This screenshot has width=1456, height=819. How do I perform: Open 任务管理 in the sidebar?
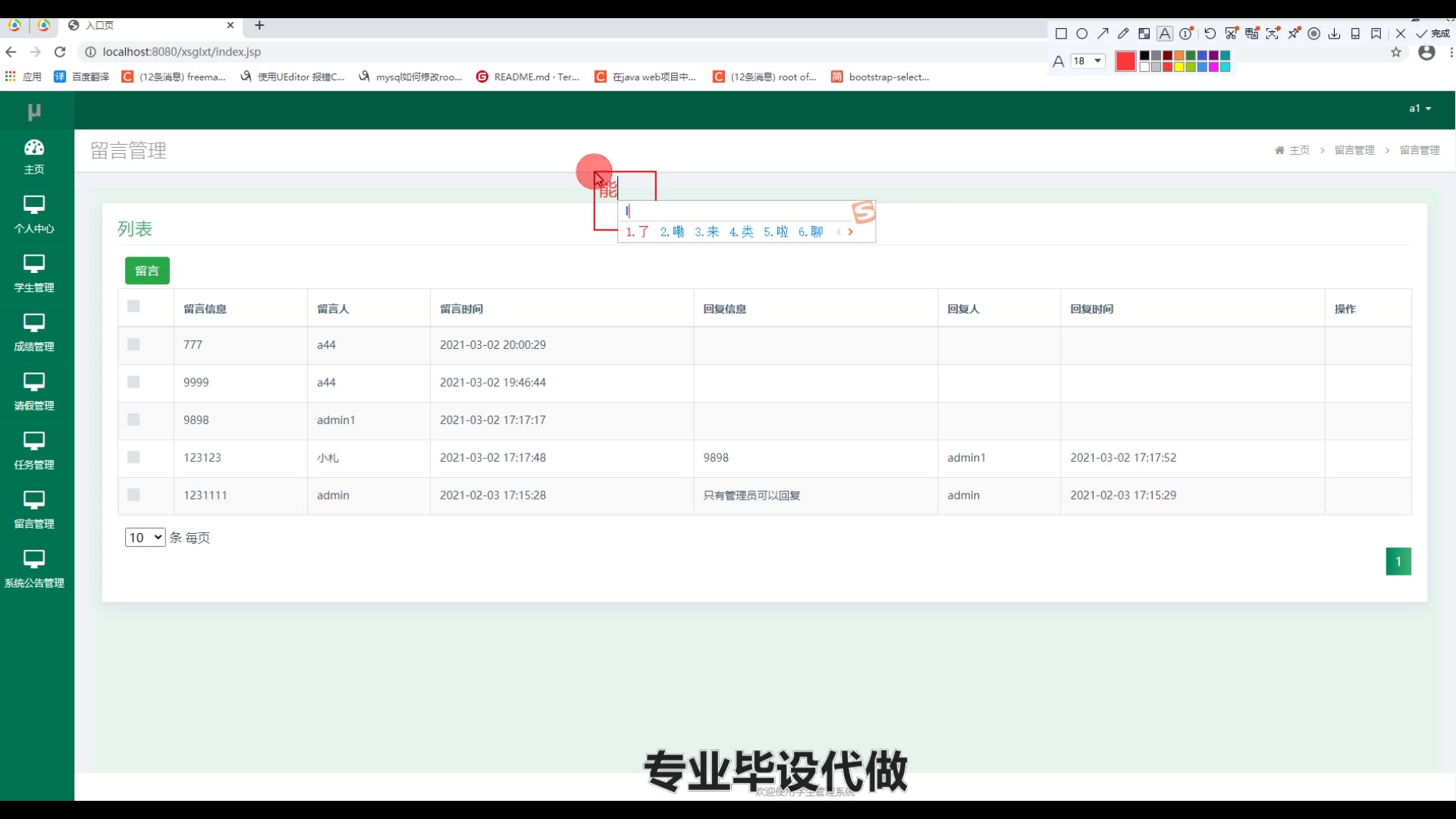point(34,451)
